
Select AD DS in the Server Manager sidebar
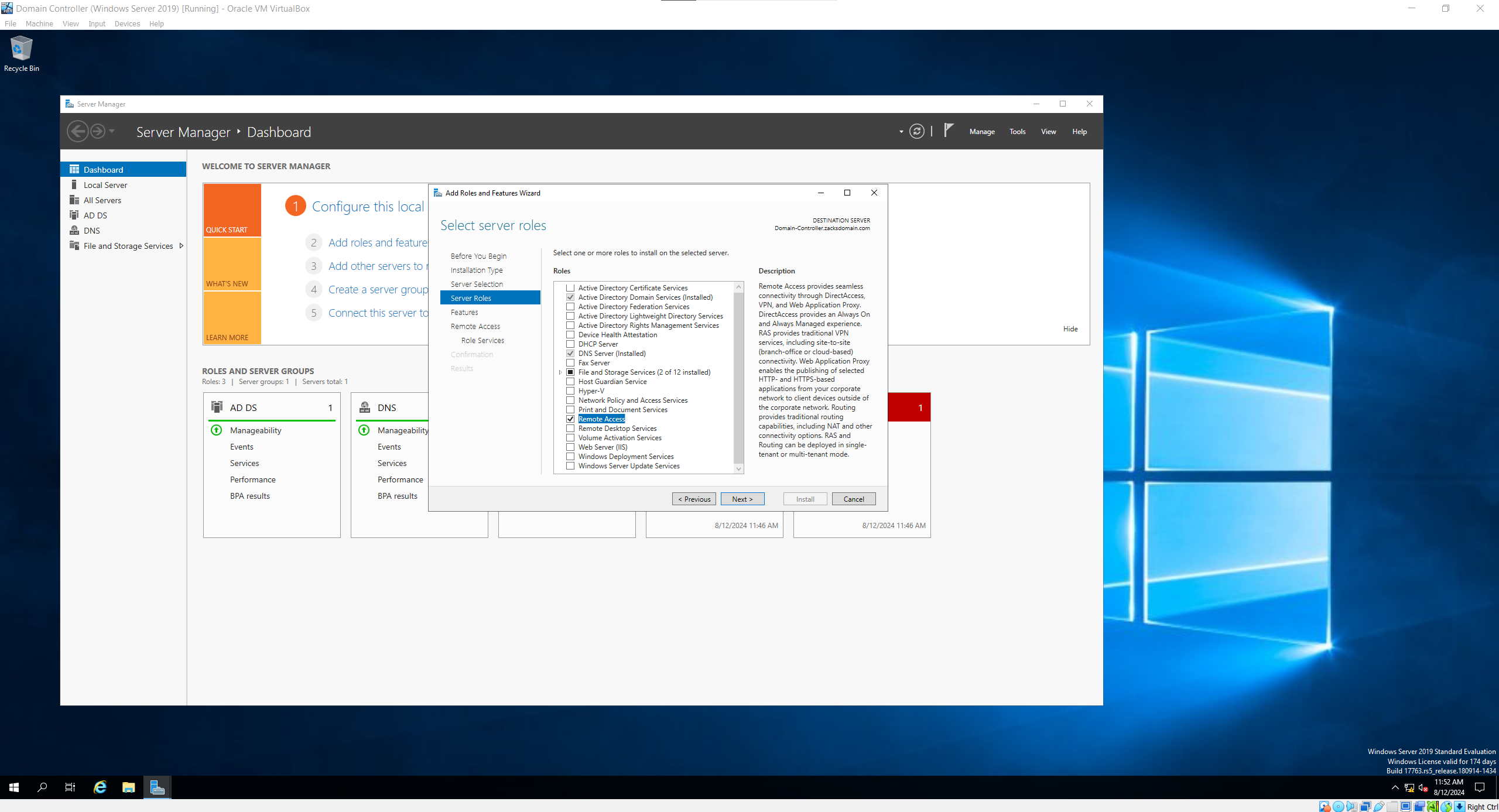95,215
